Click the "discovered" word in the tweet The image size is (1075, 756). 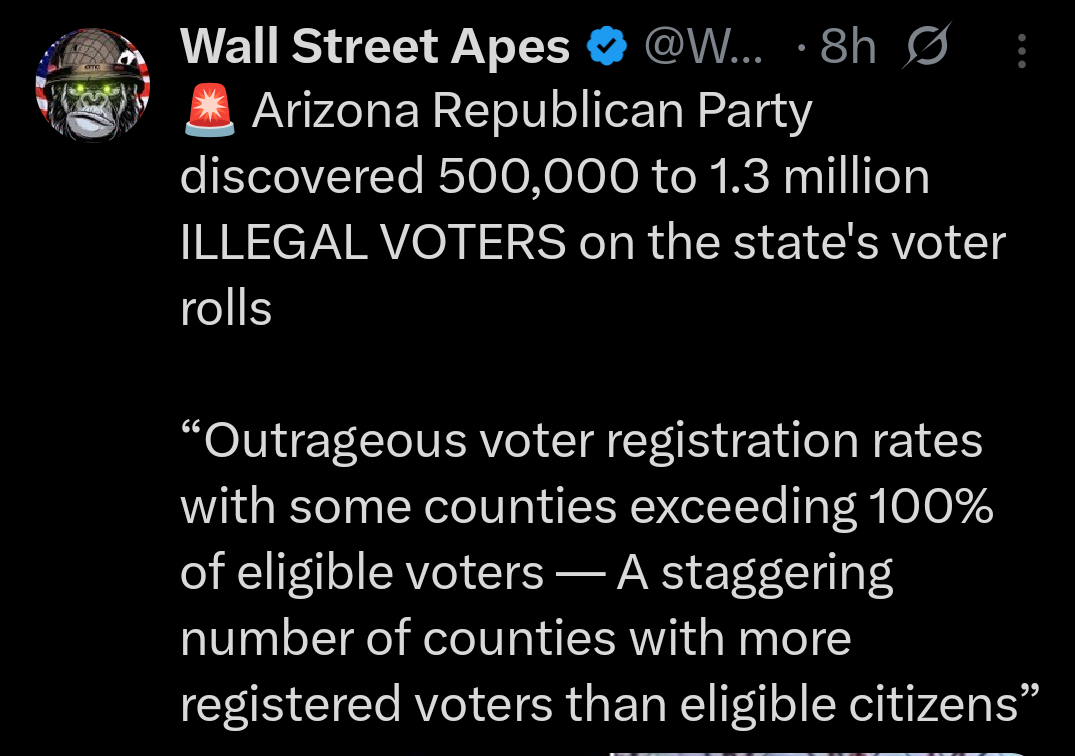pos(302,177)
